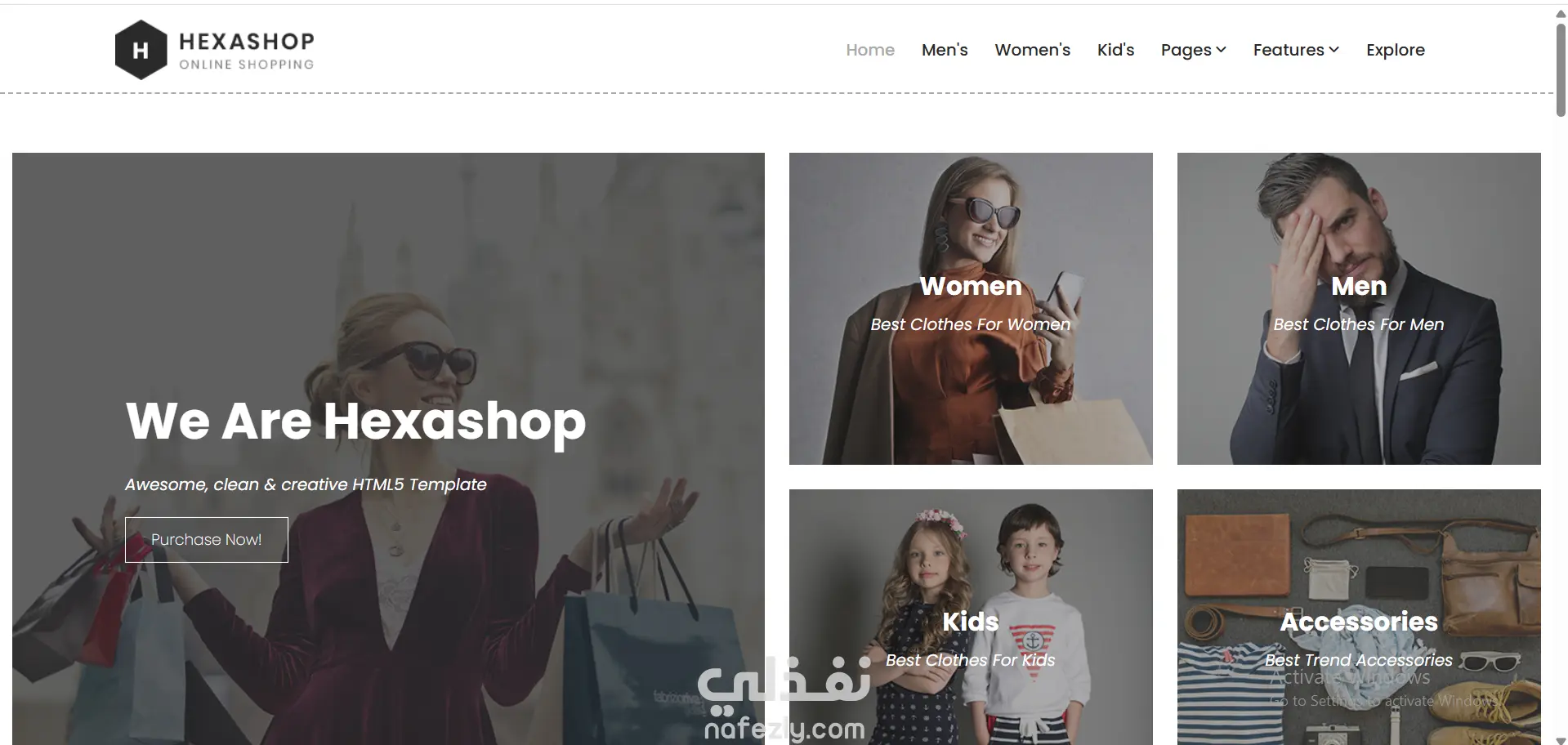
Task: Click the Pages dropdown chevron
Action: point(1222,50)
